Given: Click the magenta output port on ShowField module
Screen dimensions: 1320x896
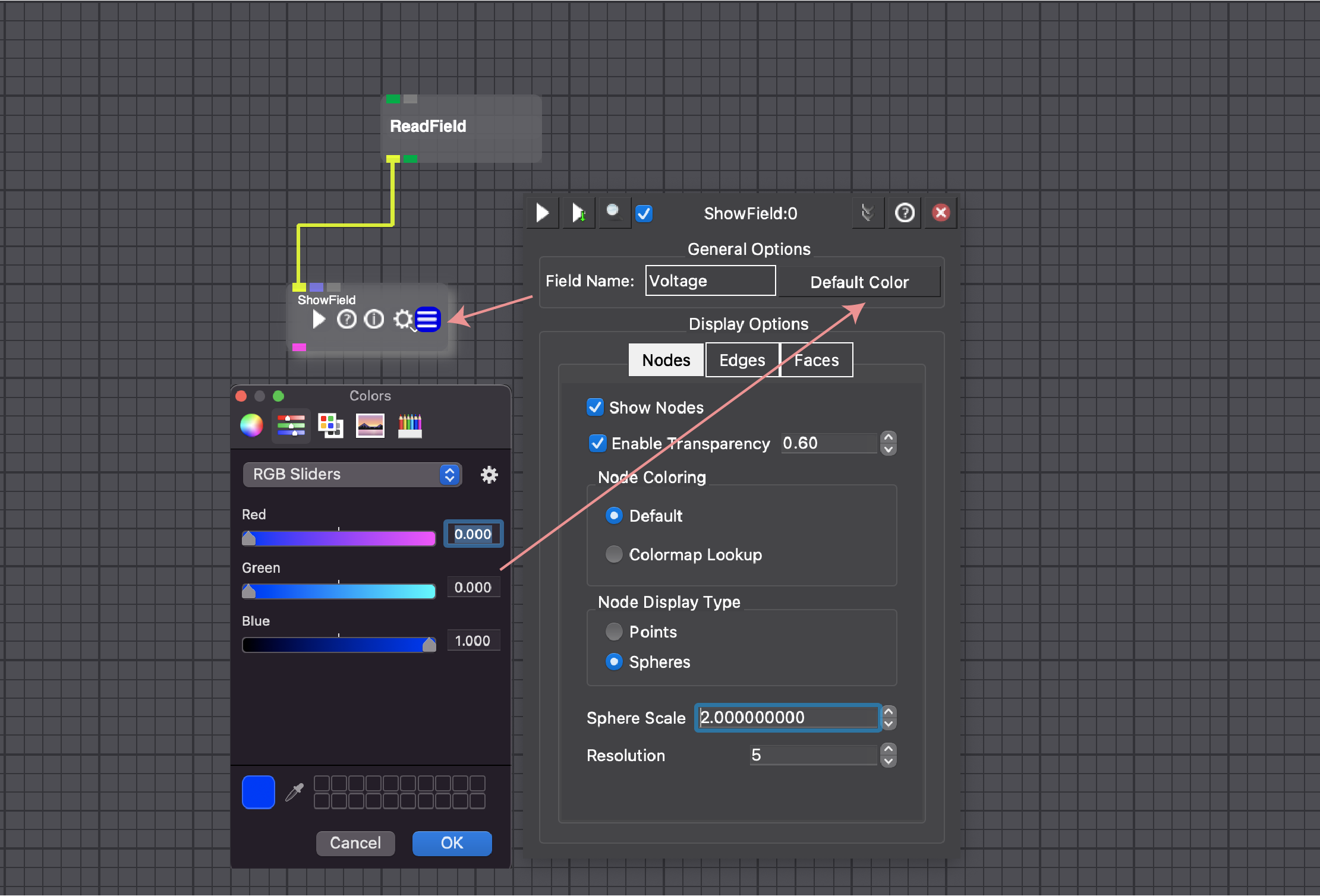Looking at the screenshot, I should (300, 347).
